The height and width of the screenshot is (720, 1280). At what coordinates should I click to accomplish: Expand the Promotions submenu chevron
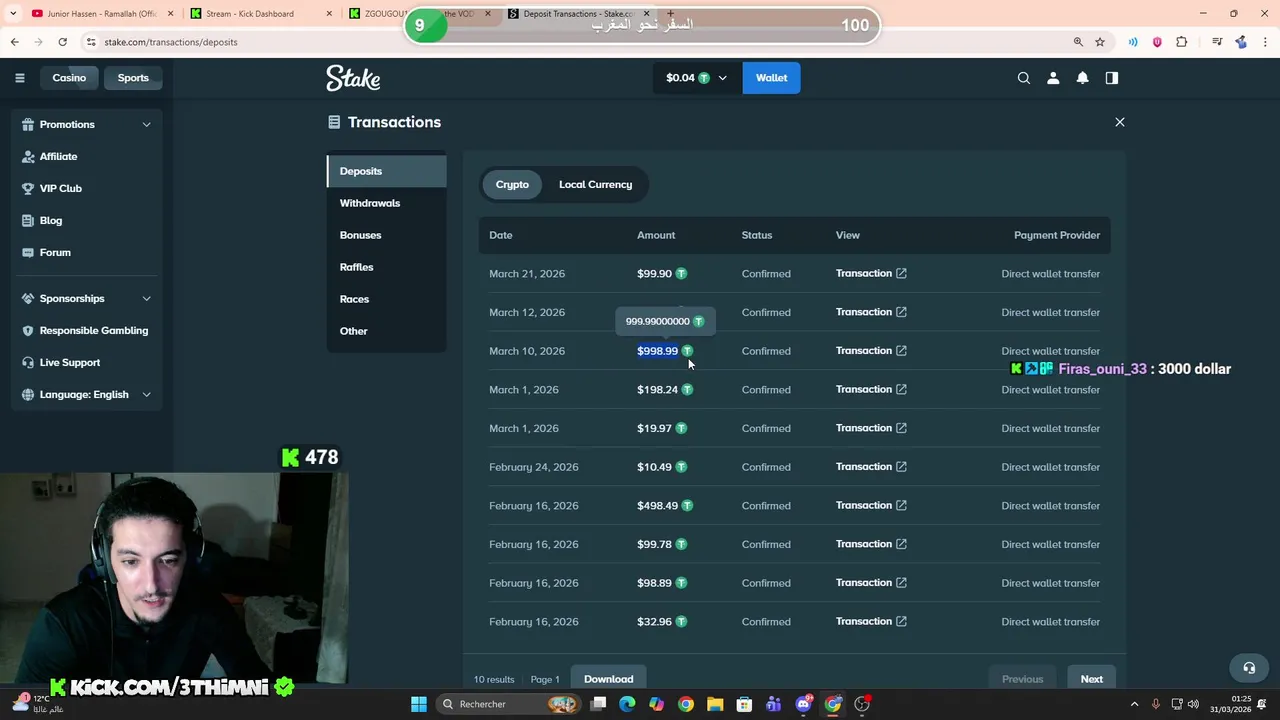coord(146,124)
